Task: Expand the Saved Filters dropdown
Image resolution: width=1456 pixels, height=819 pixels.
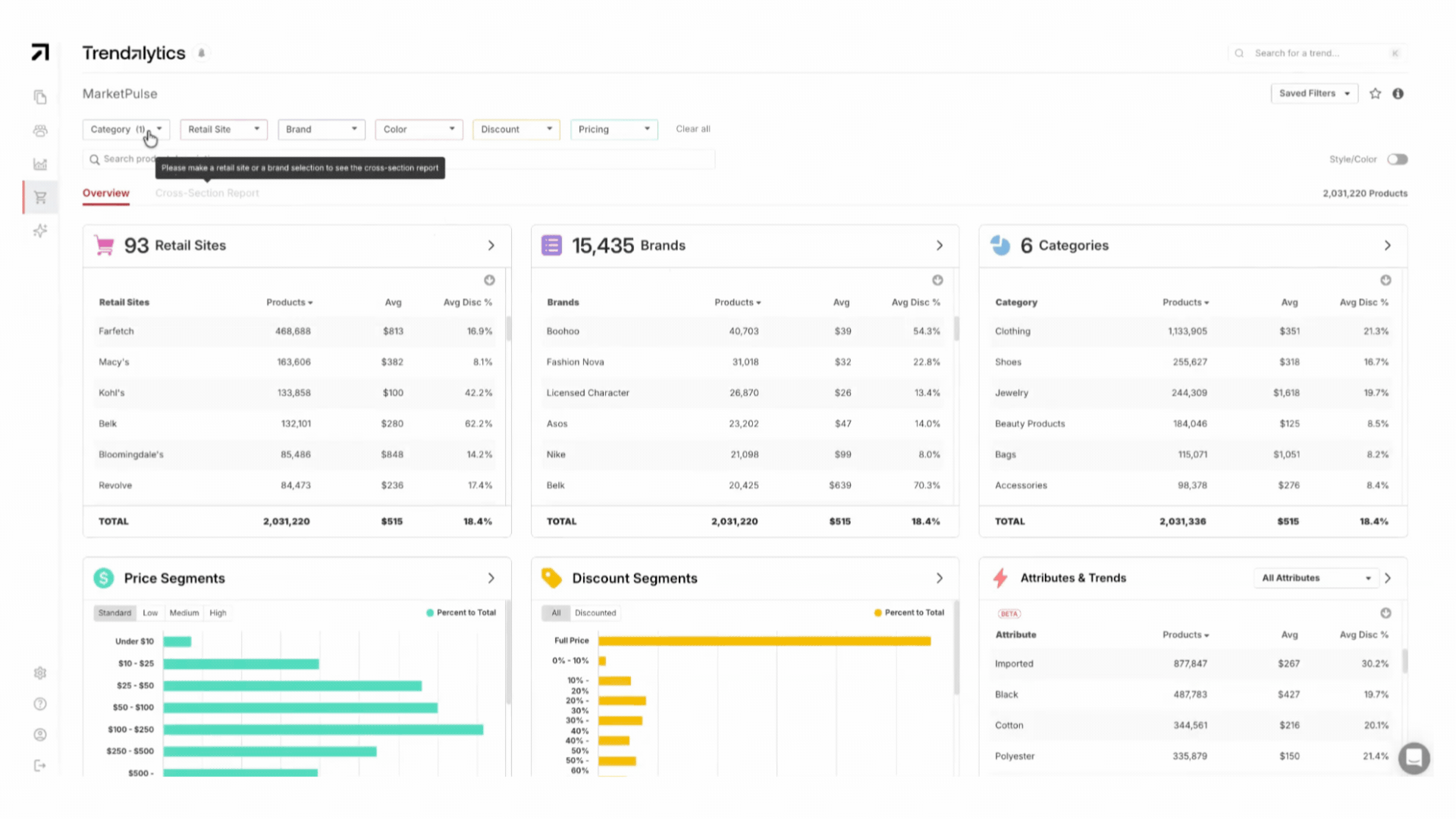Action: coord(1314,93)
